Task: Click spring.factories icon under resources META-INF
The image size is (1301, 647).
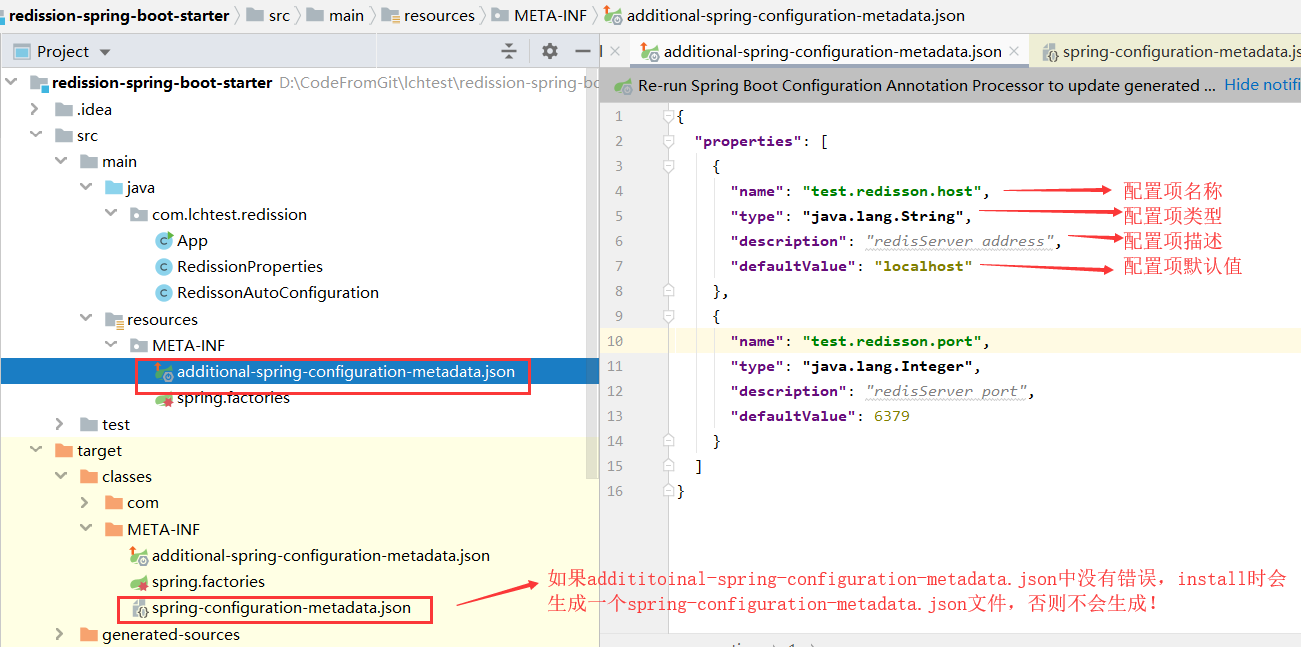Action: coord(164,398)
